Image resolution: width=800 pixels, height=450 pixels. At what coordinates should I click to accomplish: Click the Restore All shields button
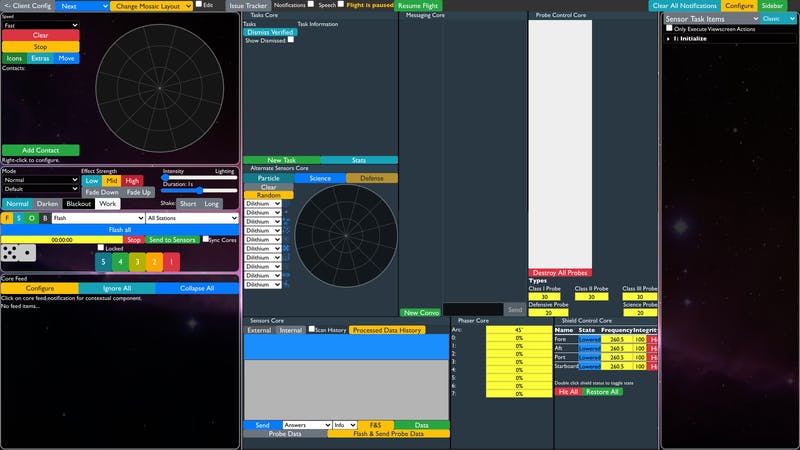tap(602, 392)
